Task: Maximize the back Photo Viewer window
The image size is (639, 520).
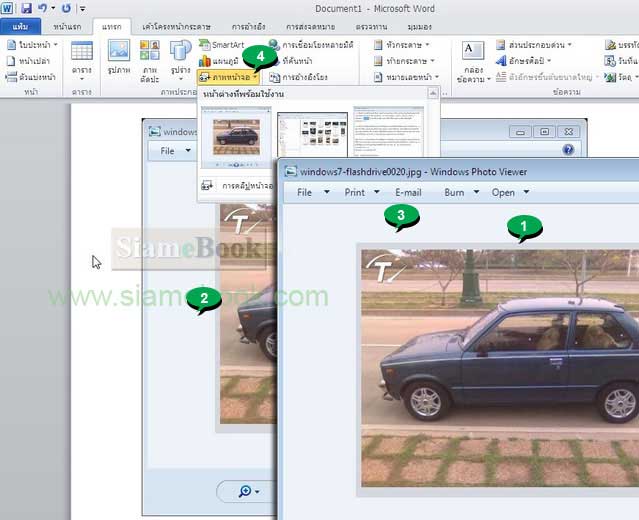Action: (544, 132)
